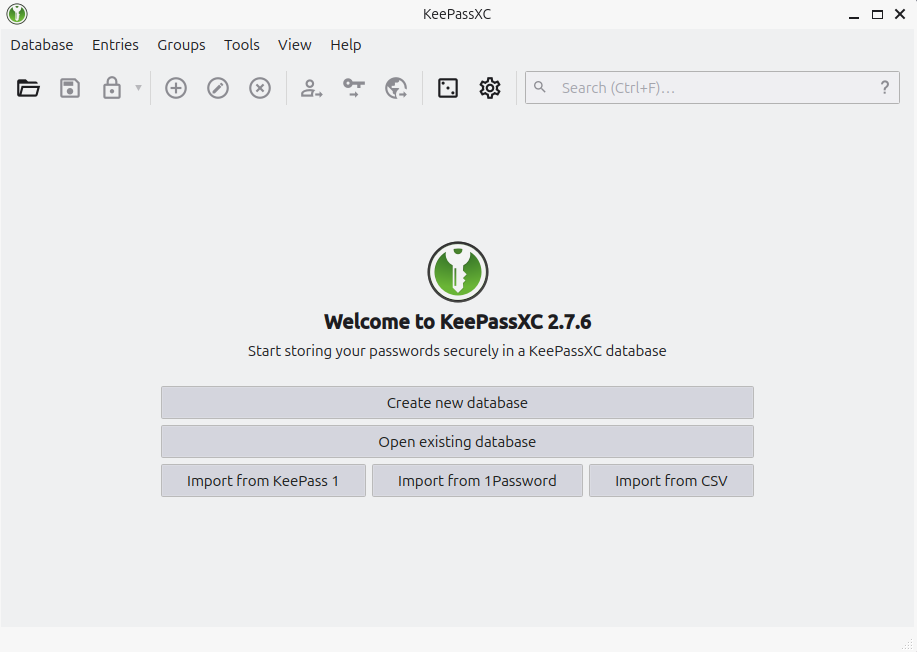Click Create new database

pos(457,402)
